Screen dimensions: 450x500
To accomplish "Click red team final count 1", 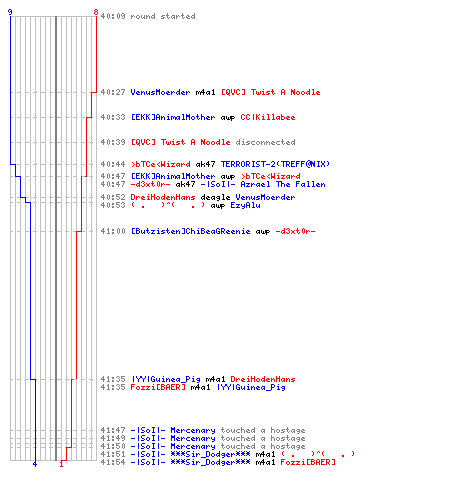I will click(x=61, y=464).
